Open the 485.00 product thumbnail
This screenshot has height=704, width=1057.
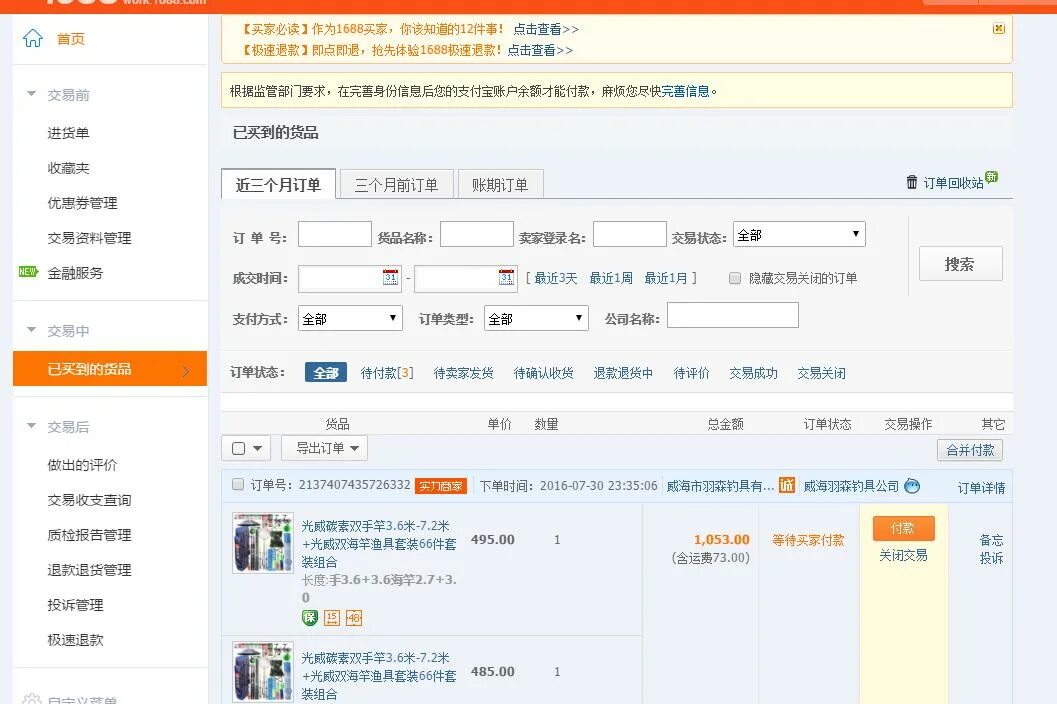(263, 672)
